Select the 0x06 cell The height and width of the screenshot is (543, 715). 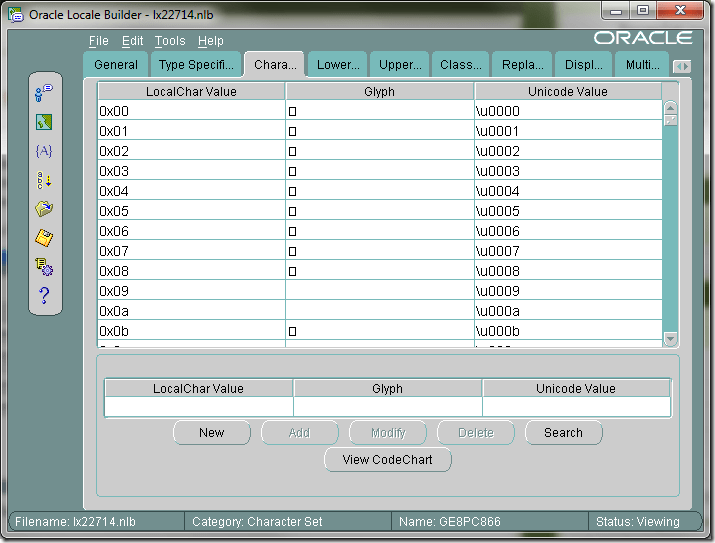pyautogui.click(x=192, y=231)
